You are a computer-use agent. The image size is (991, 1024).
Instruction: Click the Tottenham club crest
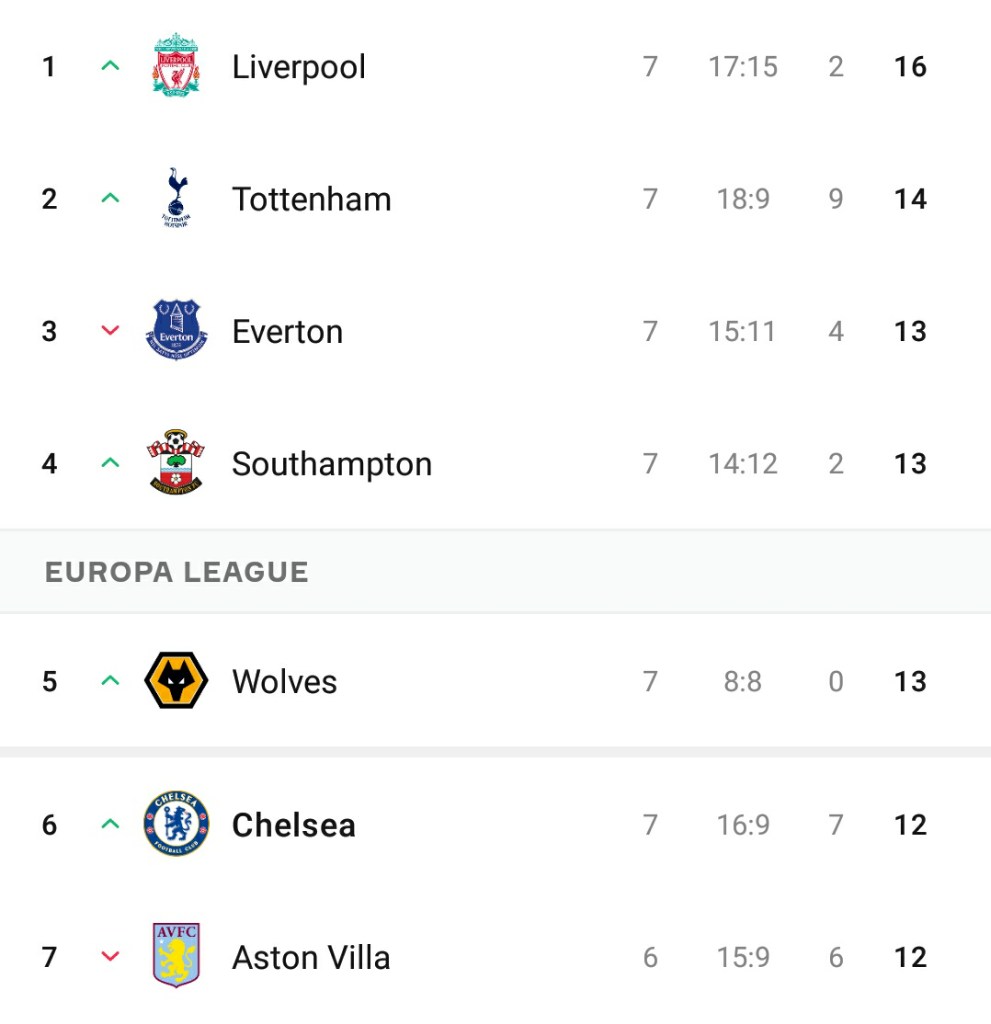tap(176, 198)
